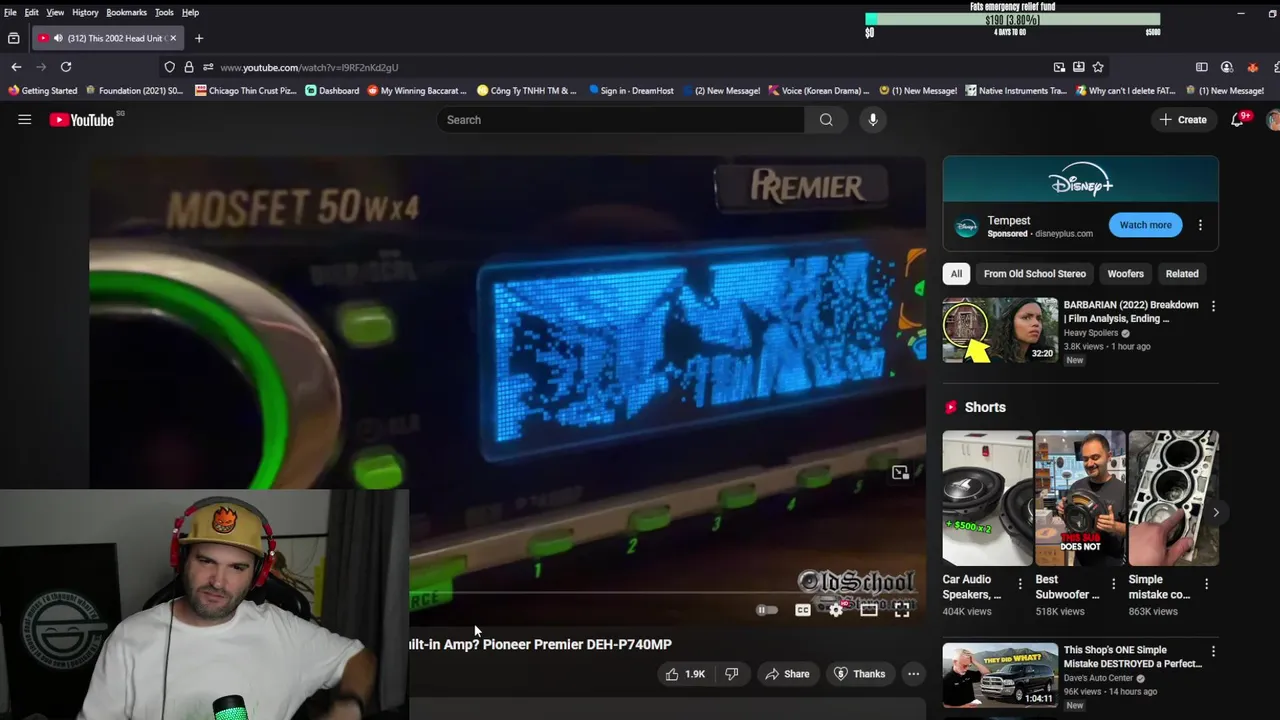The image size is (1280, 720).
Task: Click the search magnifier button
Action: tap(826, 120)
